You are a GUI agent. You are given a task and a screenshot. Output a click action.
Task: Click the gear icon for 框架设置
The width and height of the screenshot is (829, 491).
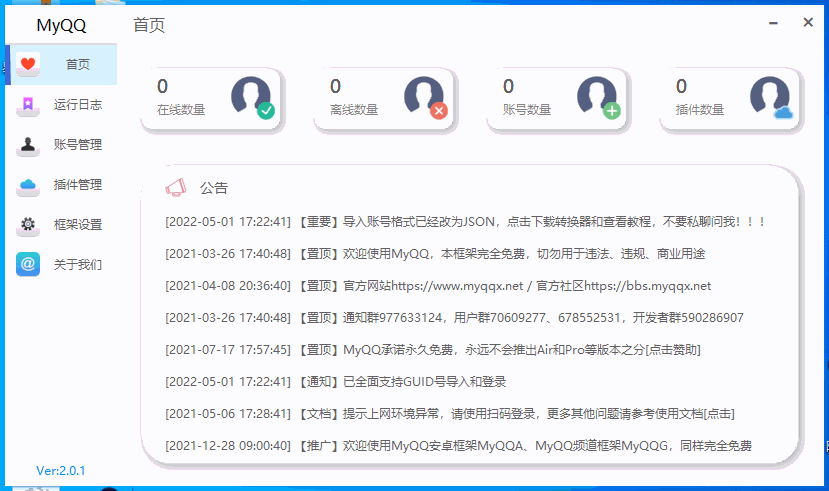point(28,225)
